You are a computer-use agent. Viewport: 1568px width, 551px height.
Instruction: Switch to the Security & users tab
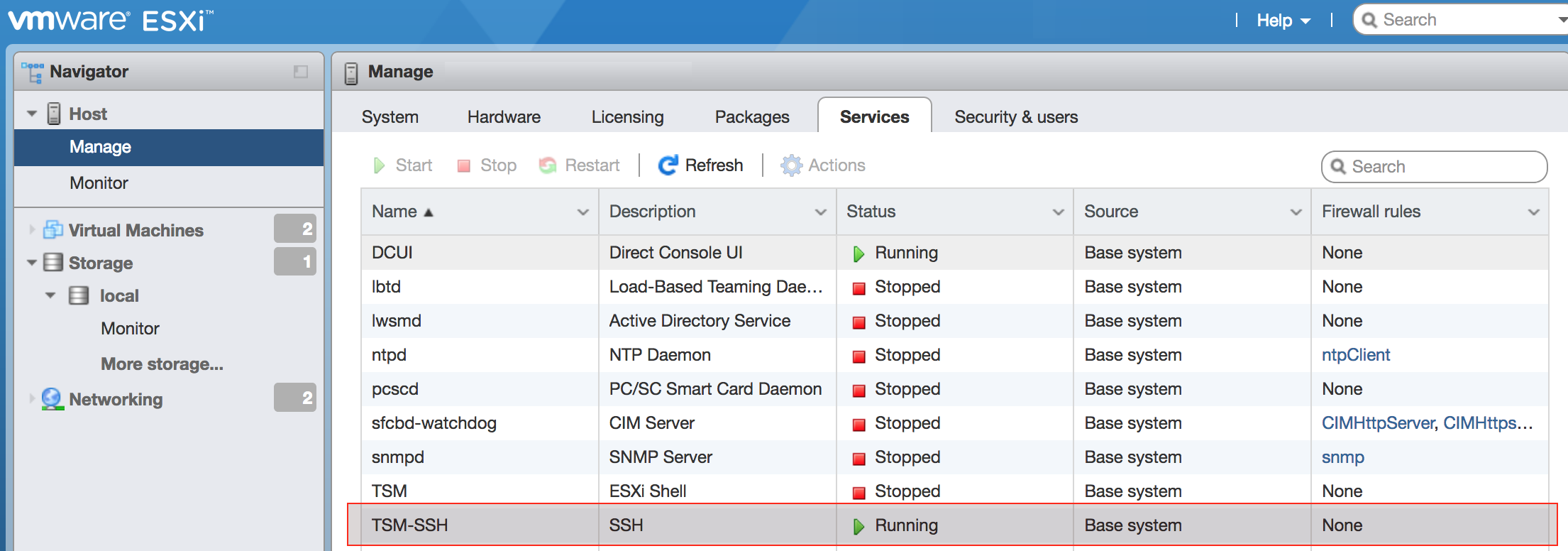(x=1016, y=116)
